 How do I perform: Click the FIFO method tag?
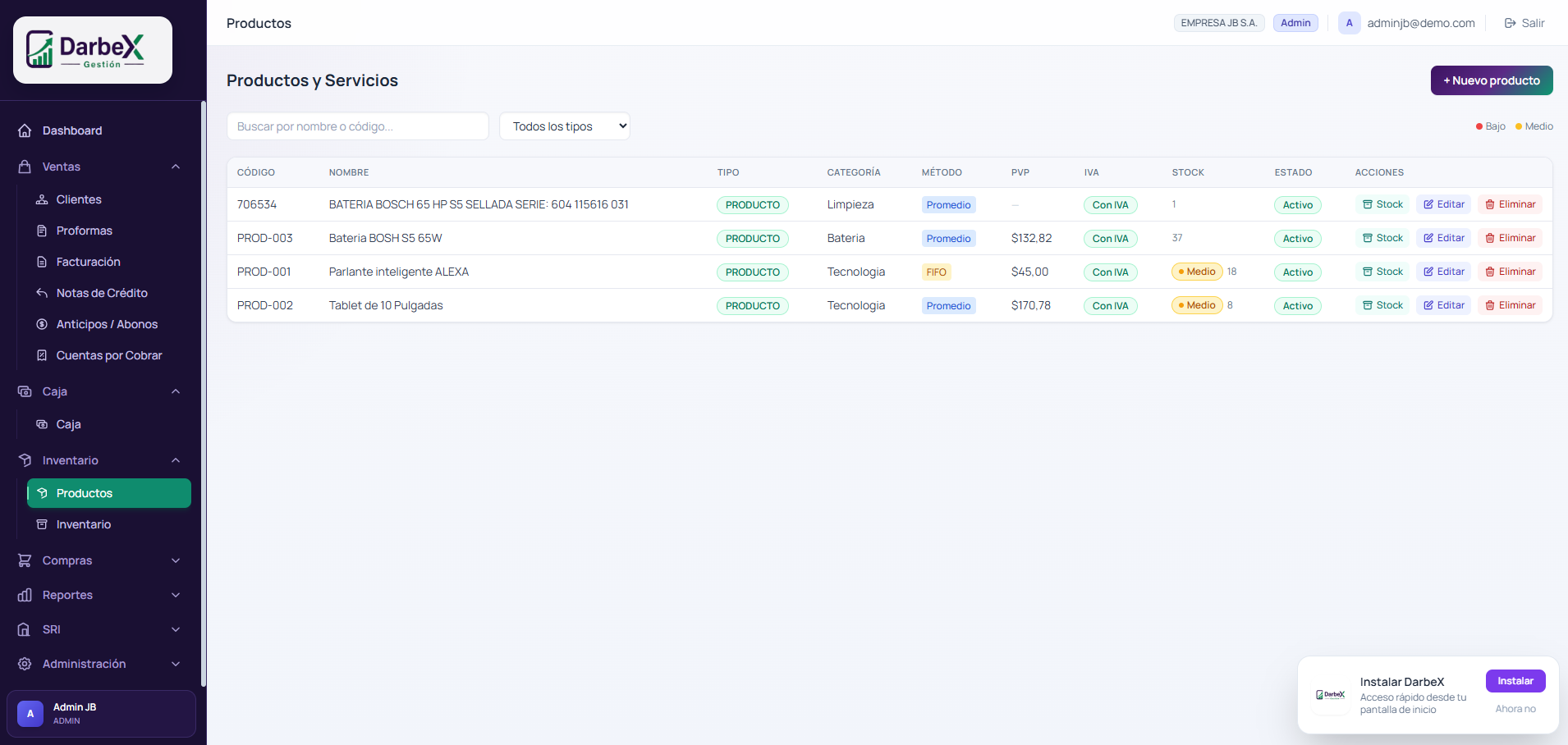(x=936, y=272)
